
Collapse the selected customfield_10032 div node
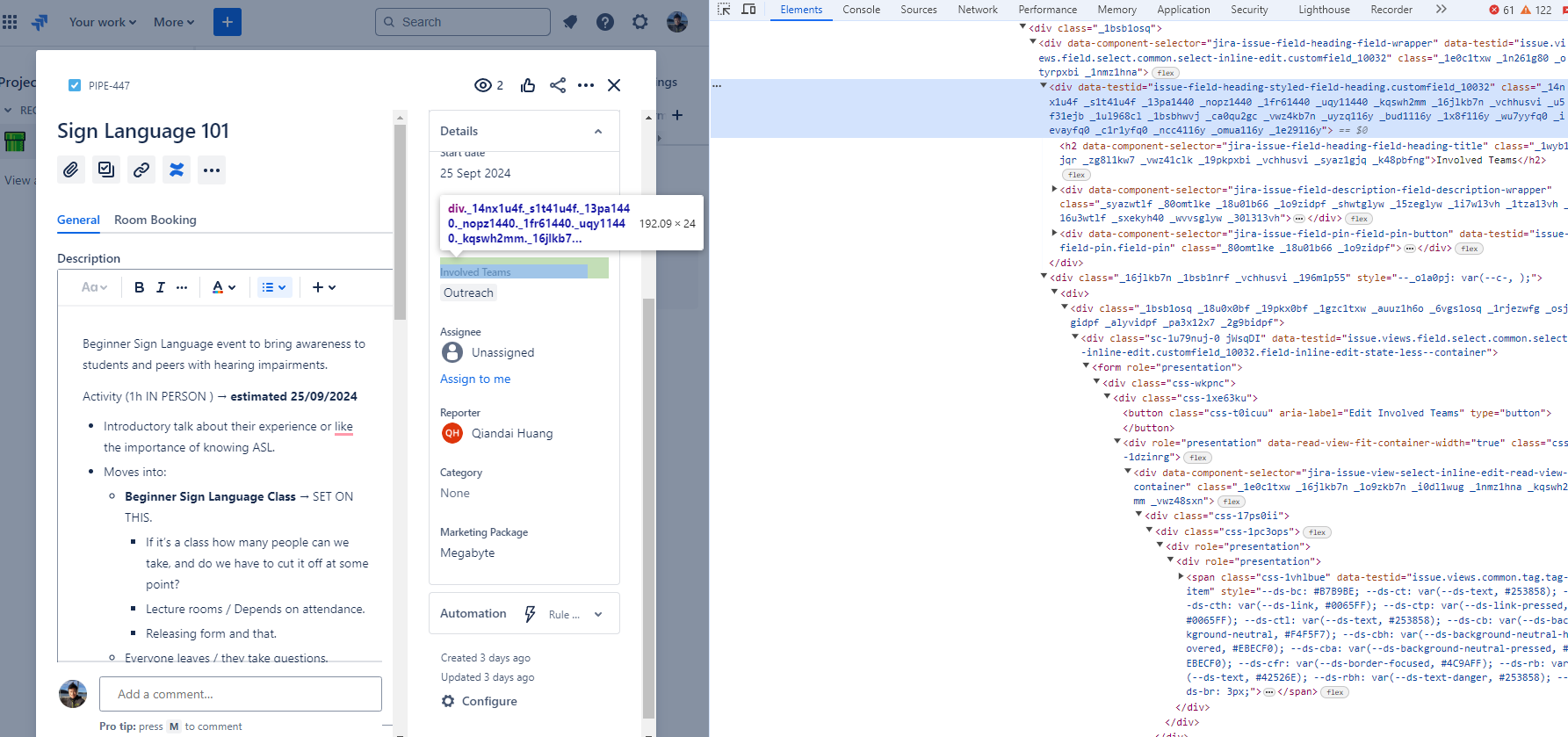[1044, 87]
